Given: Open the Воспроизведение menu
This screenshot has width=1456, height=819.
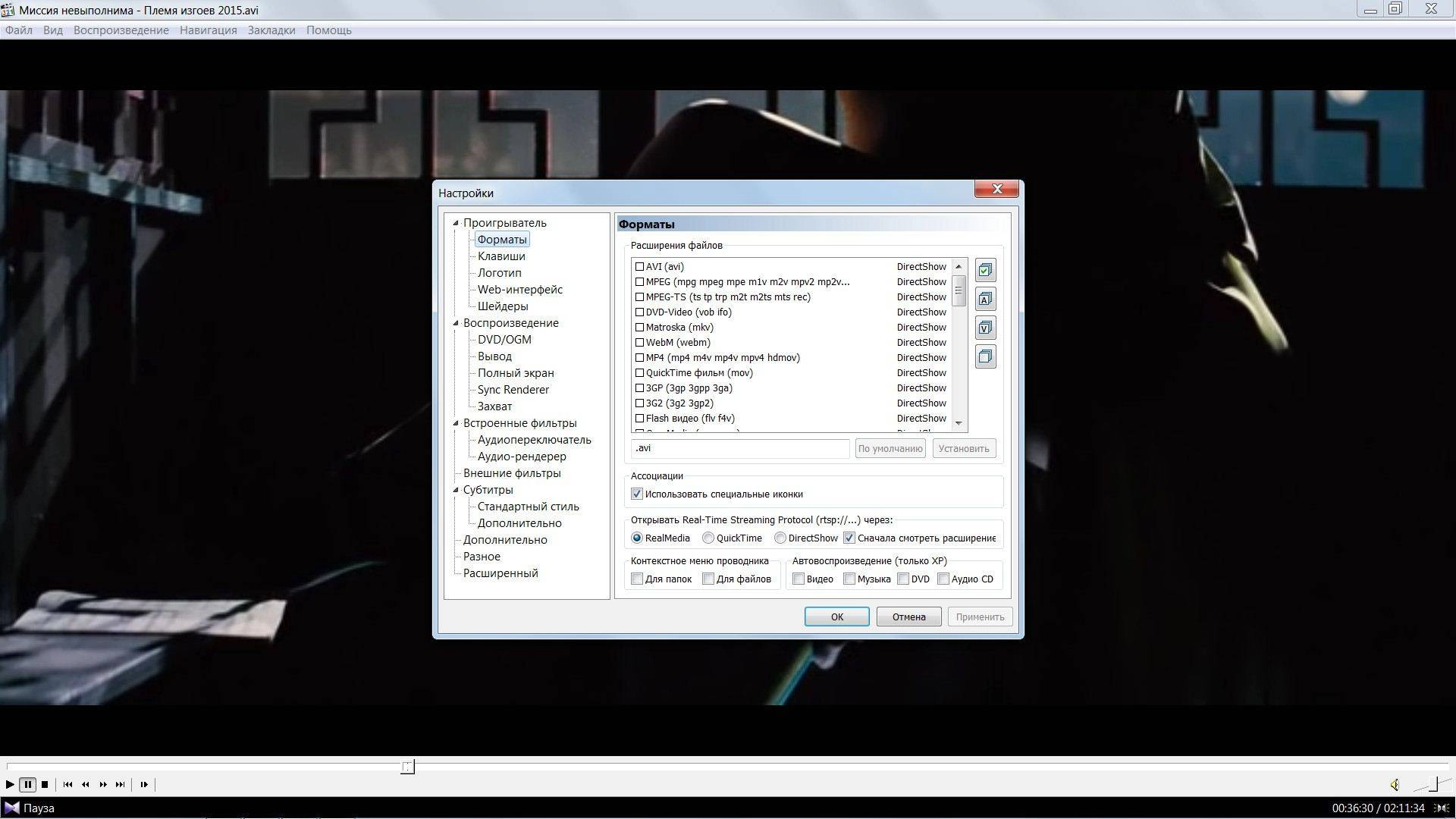Looking at the screenshot, I should click(x=121, y=30).
